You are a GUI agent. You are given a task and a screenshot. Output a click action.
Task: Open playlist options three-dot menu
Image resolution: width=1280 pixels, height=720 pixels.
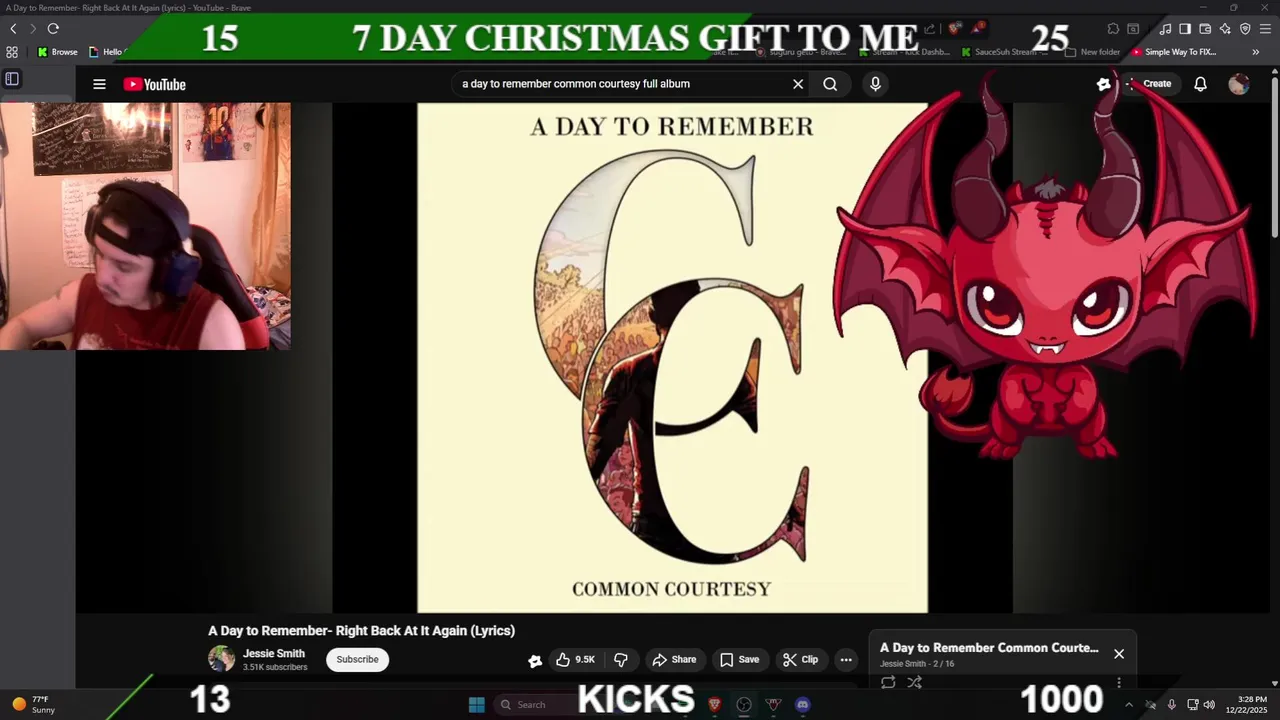(1119, 683)
